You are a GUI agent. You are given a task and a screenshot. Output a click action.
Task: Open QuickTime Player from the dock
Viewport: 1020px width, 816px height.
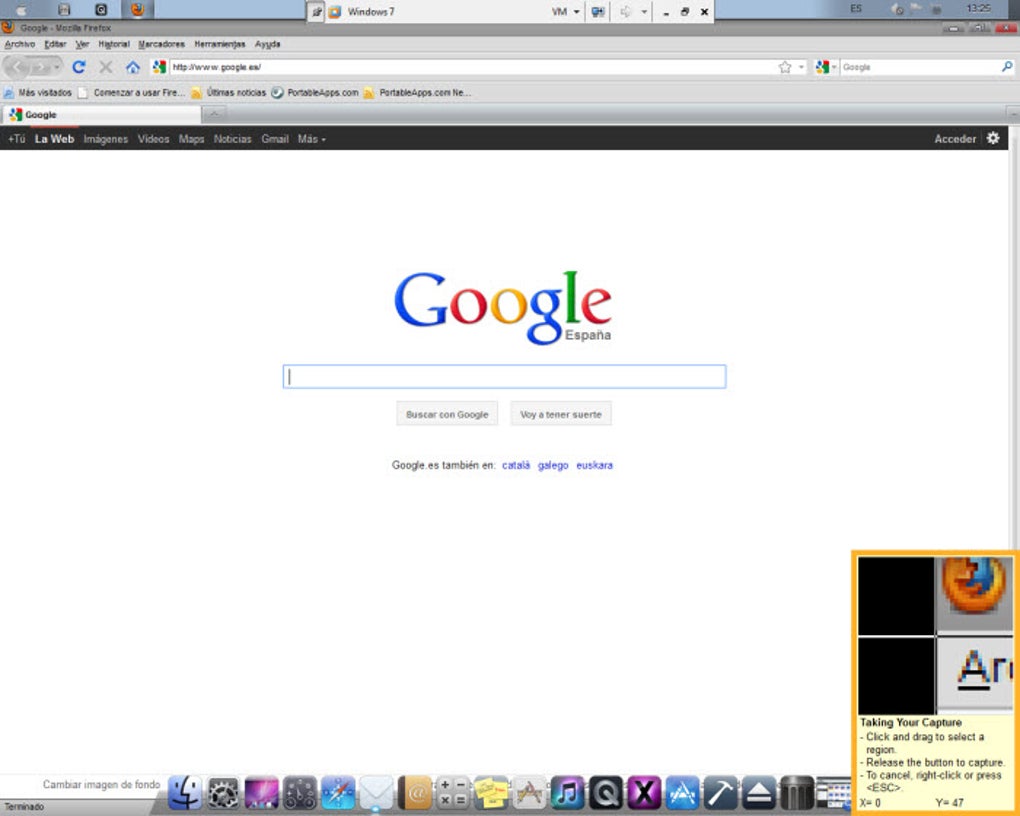(606, 793)
